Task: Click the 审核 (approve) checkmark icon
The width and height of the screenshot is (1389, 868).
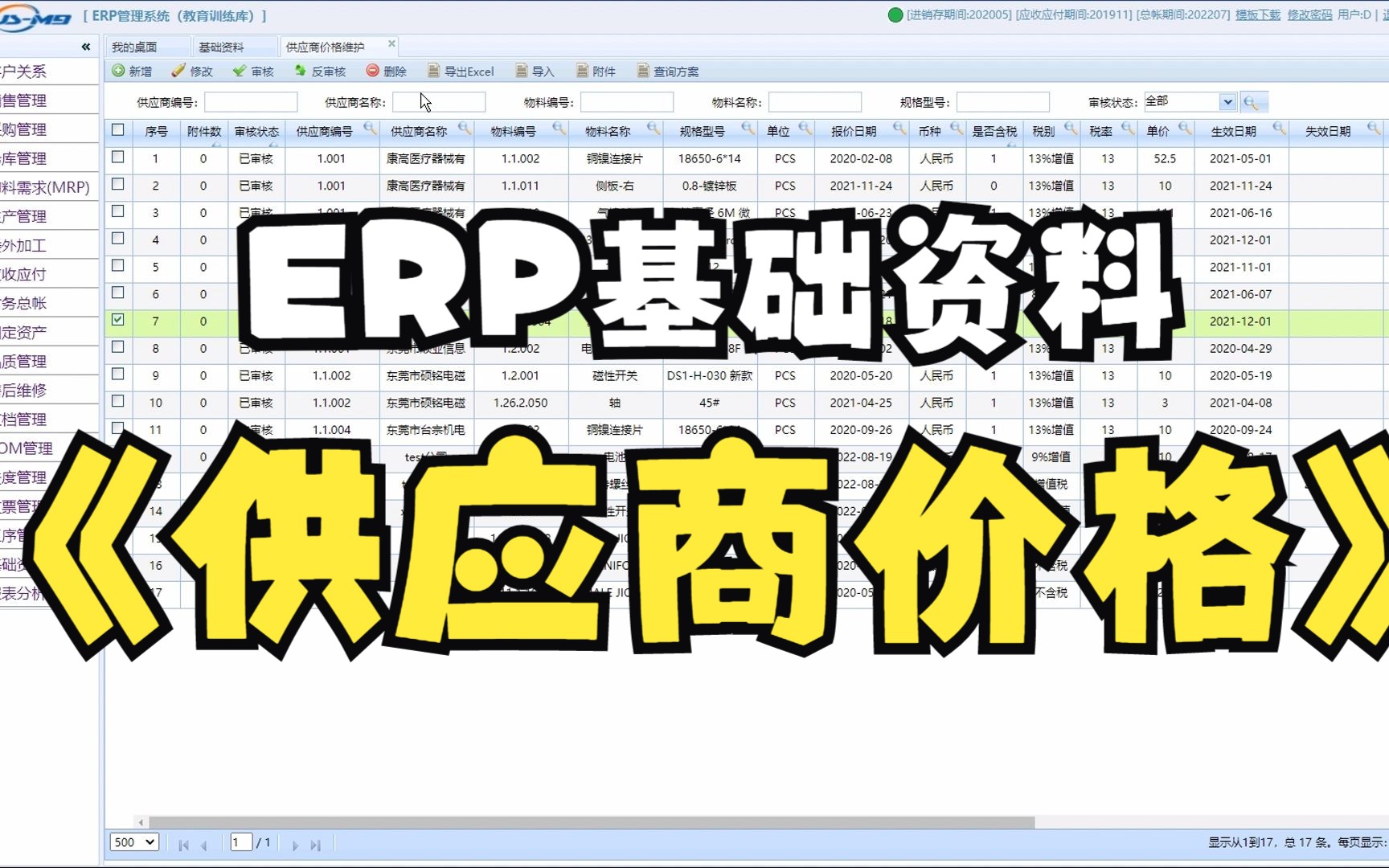Action: tap(240, 71)
